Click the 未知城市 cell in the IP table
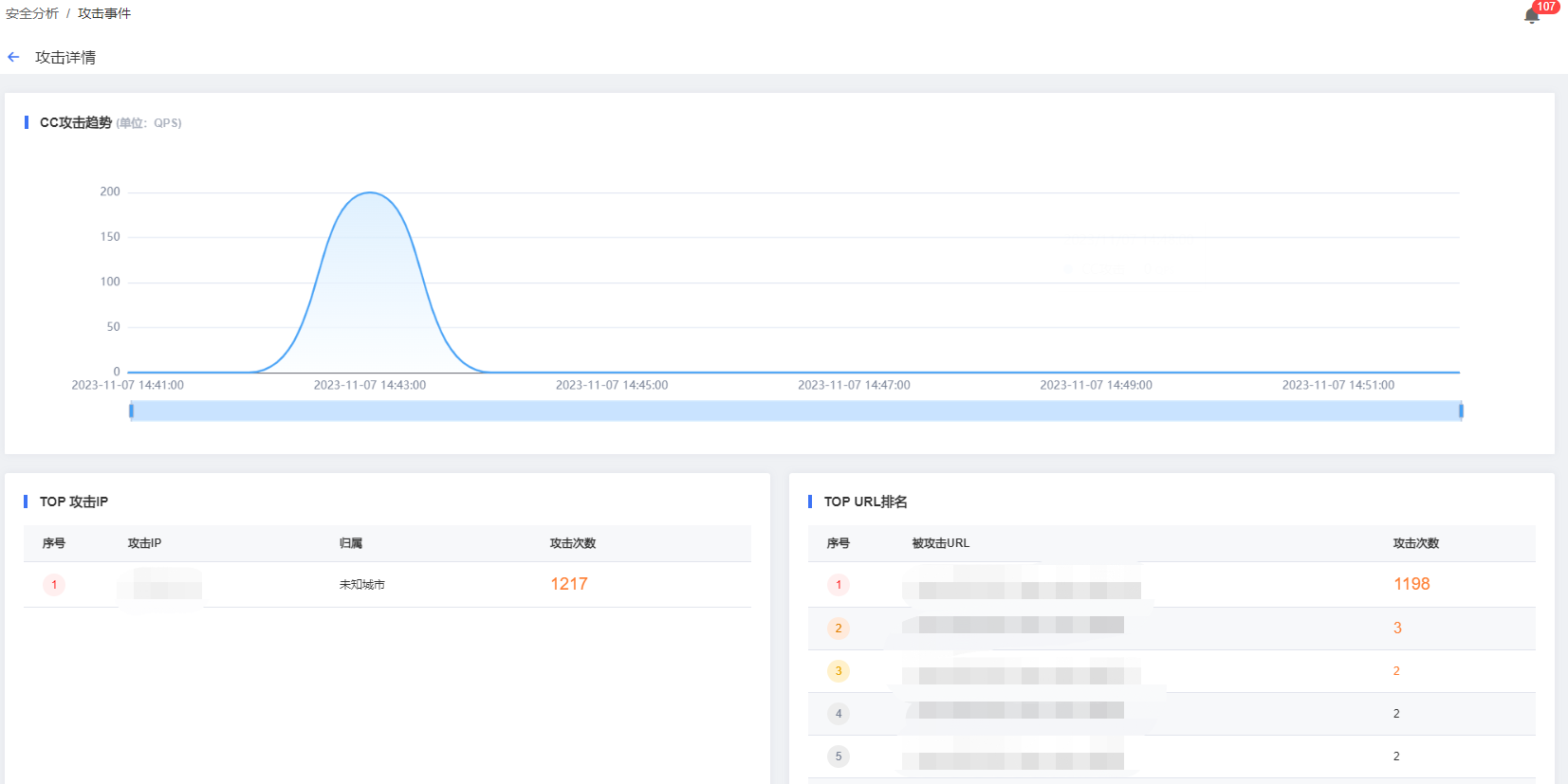Viewport: 1568px width, 784px height. [362, 584]
